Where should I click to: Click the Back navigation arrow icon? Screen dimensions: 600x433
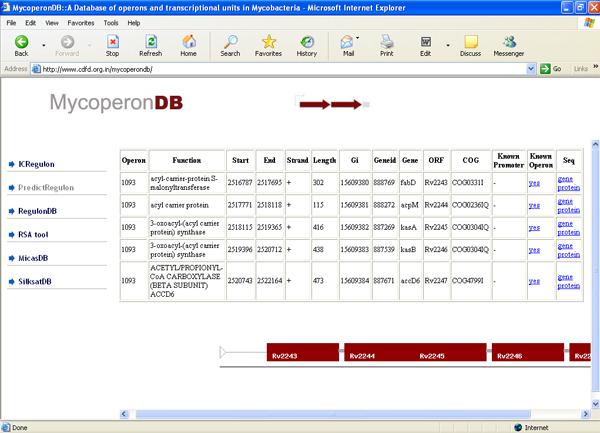[20, 41]
